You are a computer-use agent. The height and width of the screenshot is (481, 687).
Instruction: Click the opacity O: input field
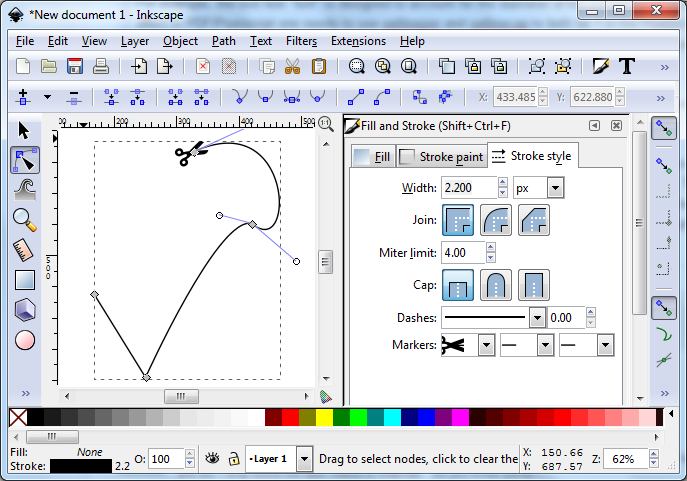point(166,459)
